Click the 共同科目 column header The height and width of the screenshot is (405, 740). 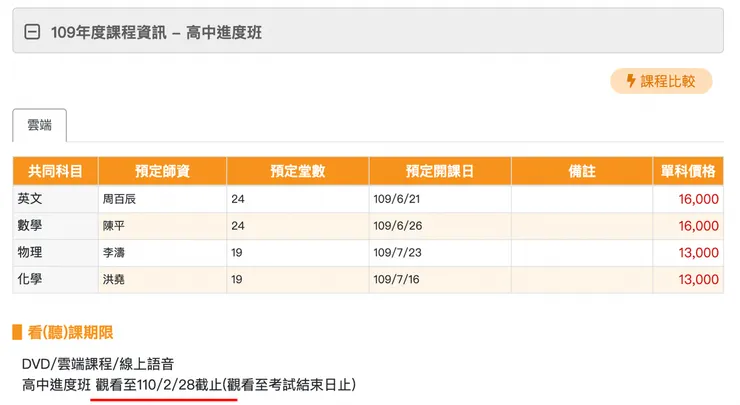(x=55, y=171)
